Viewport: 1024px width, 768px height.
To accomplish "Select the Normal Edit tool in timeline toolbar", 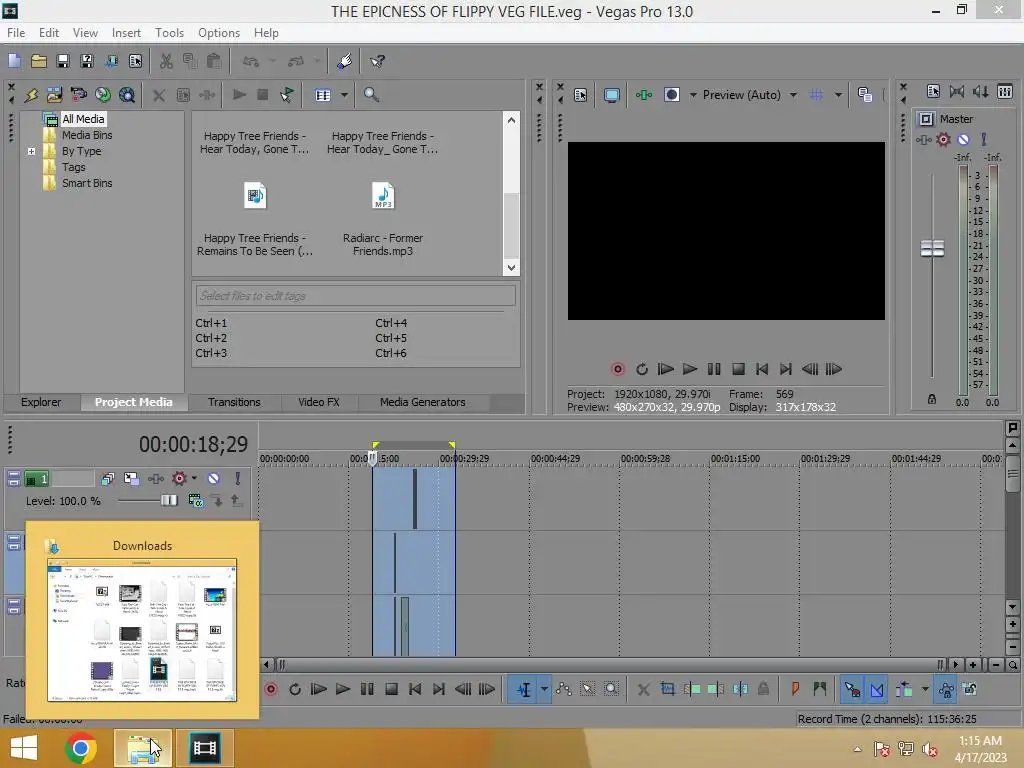I will pos(524,689).
